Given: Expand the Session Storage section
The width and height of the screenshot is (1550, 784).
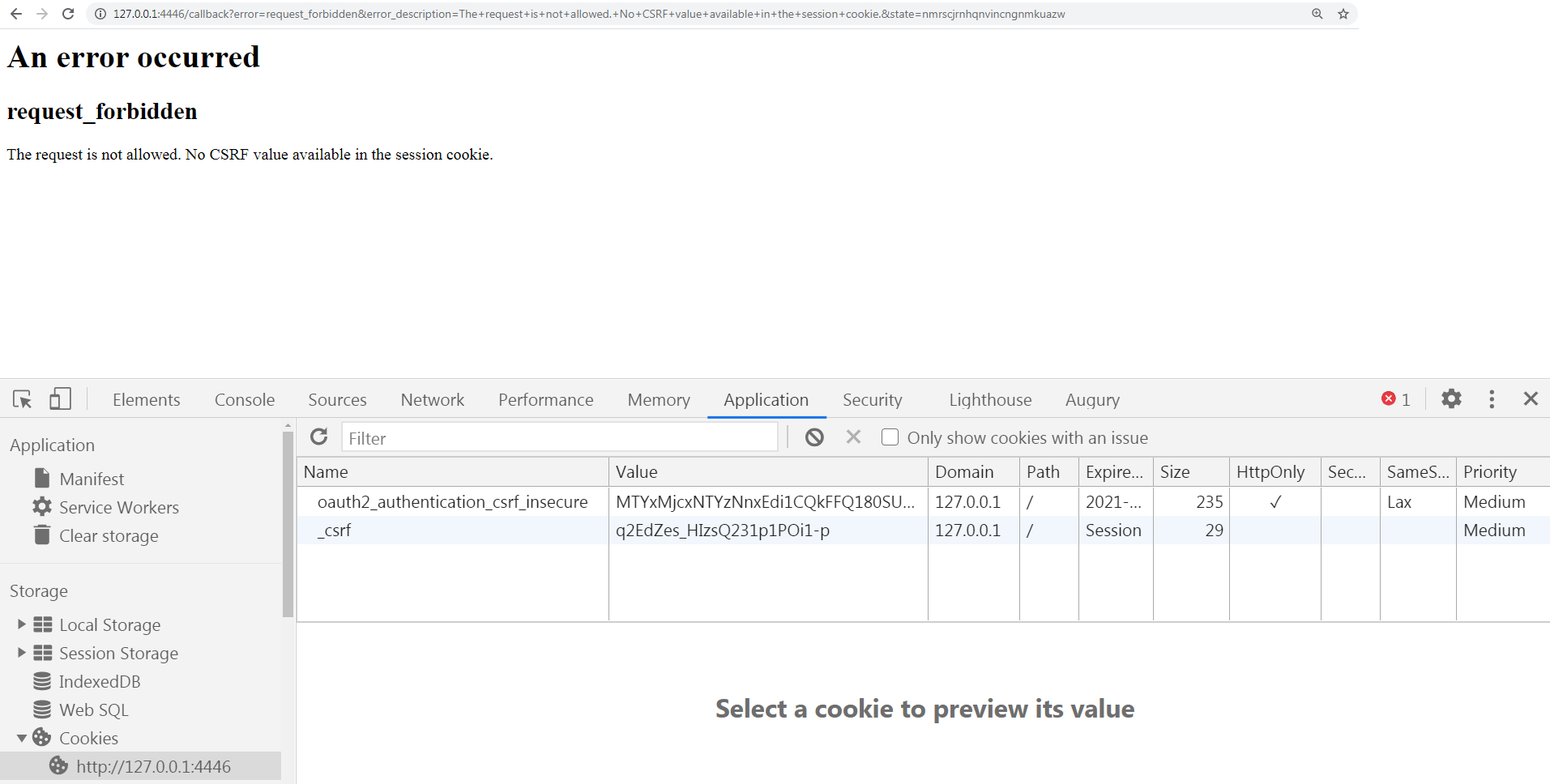Looking at the screenshot, I should click(20, 653).
